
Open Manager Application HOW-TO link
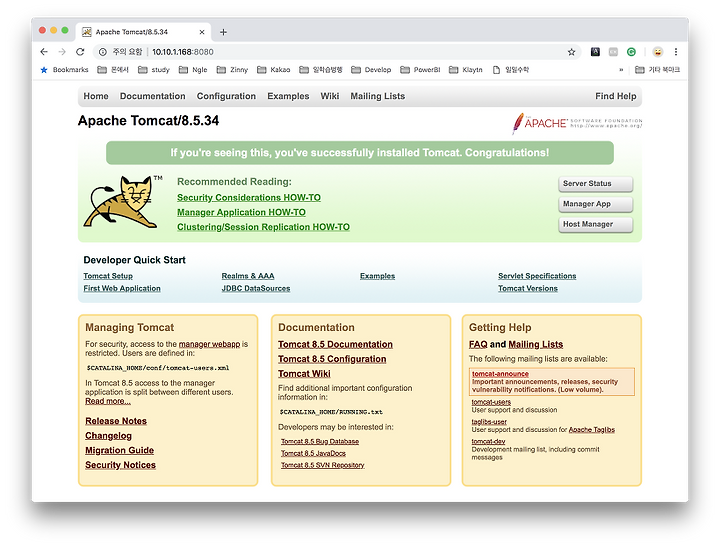pyautogui.click(x=242, y=212)
